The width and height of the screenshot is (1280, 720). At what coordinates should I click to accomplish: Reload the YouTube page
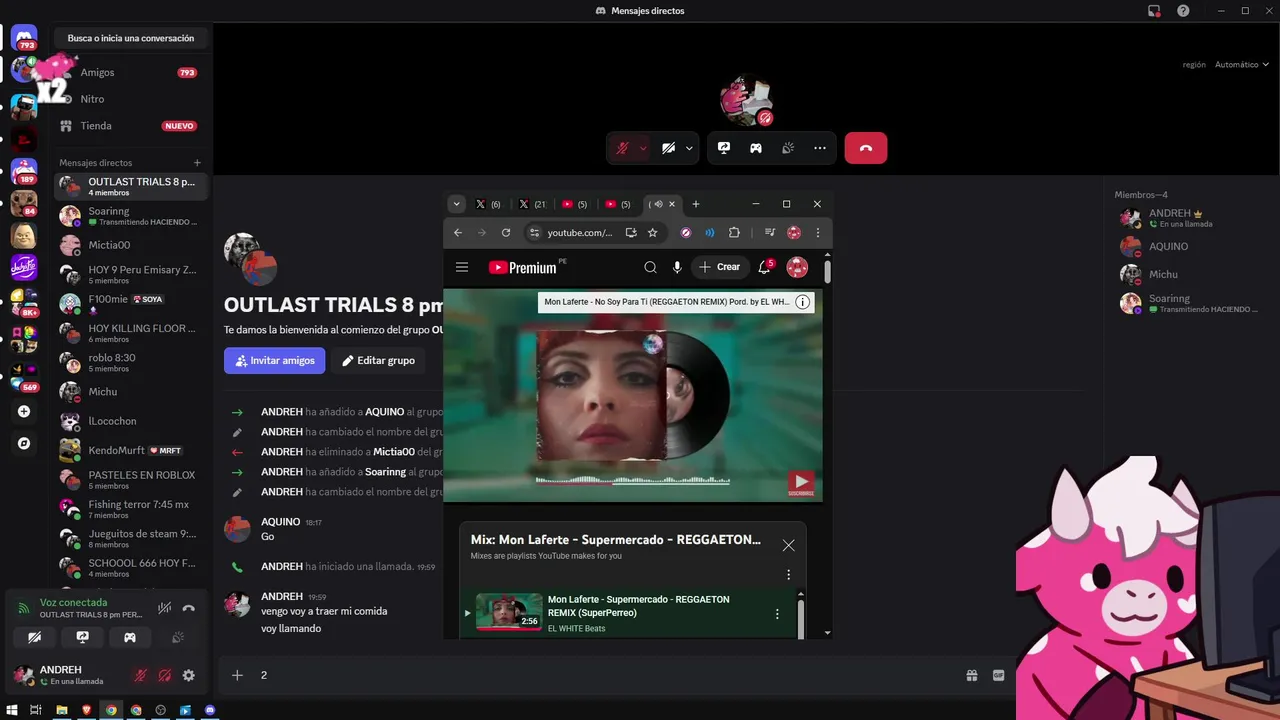point(506,233)
